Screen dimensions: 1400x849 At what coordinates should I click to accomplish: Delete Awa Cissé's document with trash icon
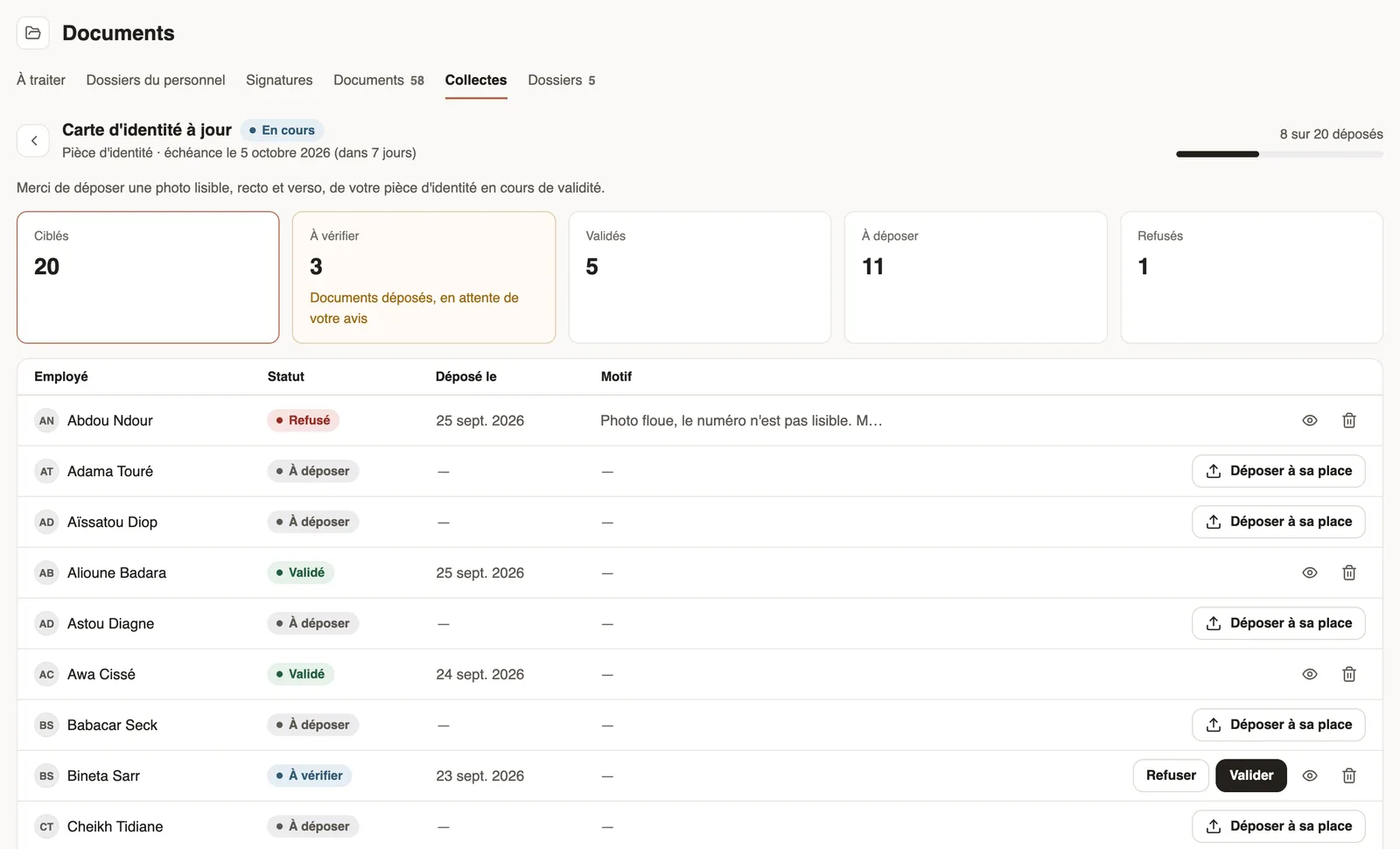(1349, 674)
